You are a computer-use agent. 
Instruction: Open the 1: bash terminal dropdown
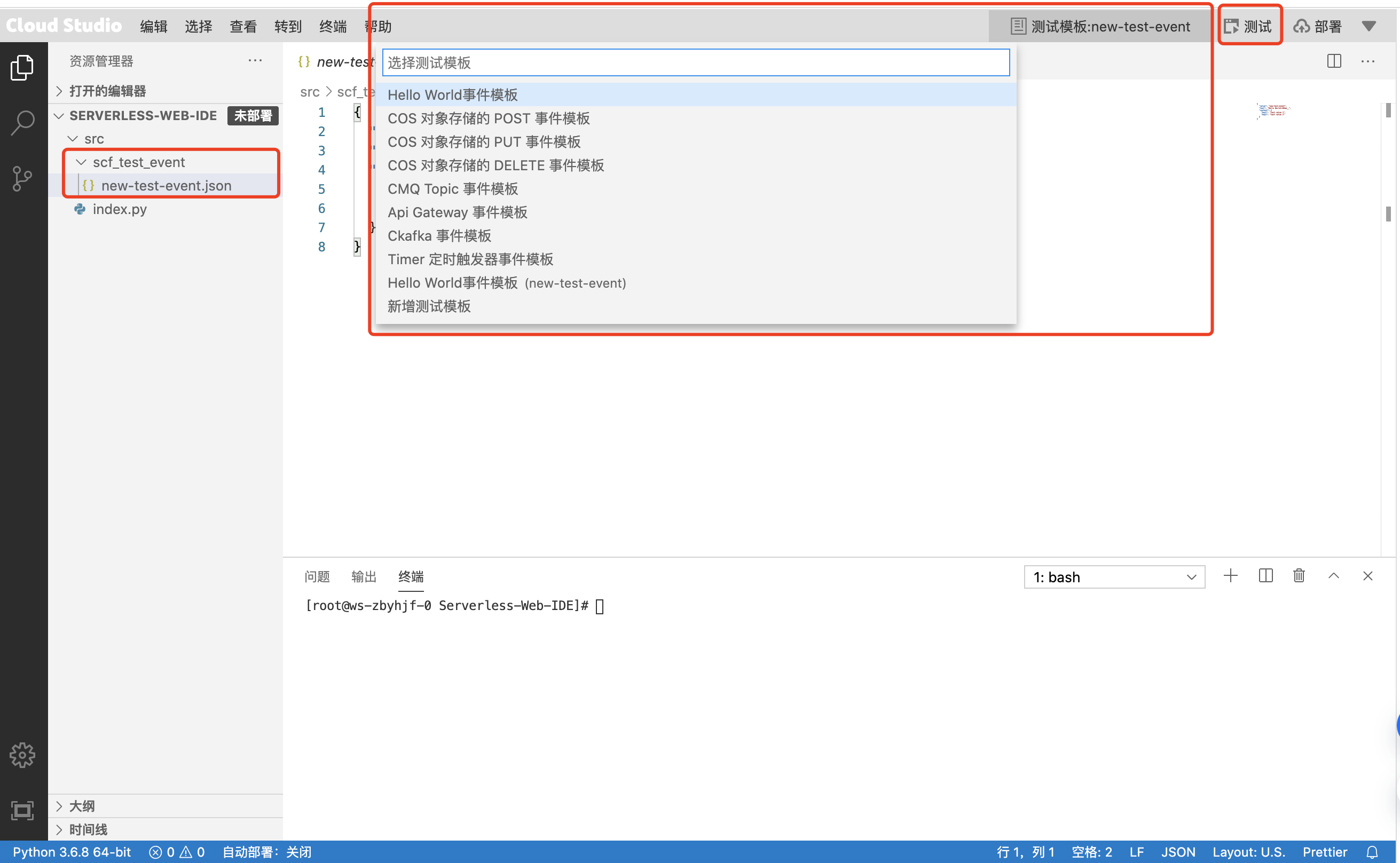(1114, 577)
